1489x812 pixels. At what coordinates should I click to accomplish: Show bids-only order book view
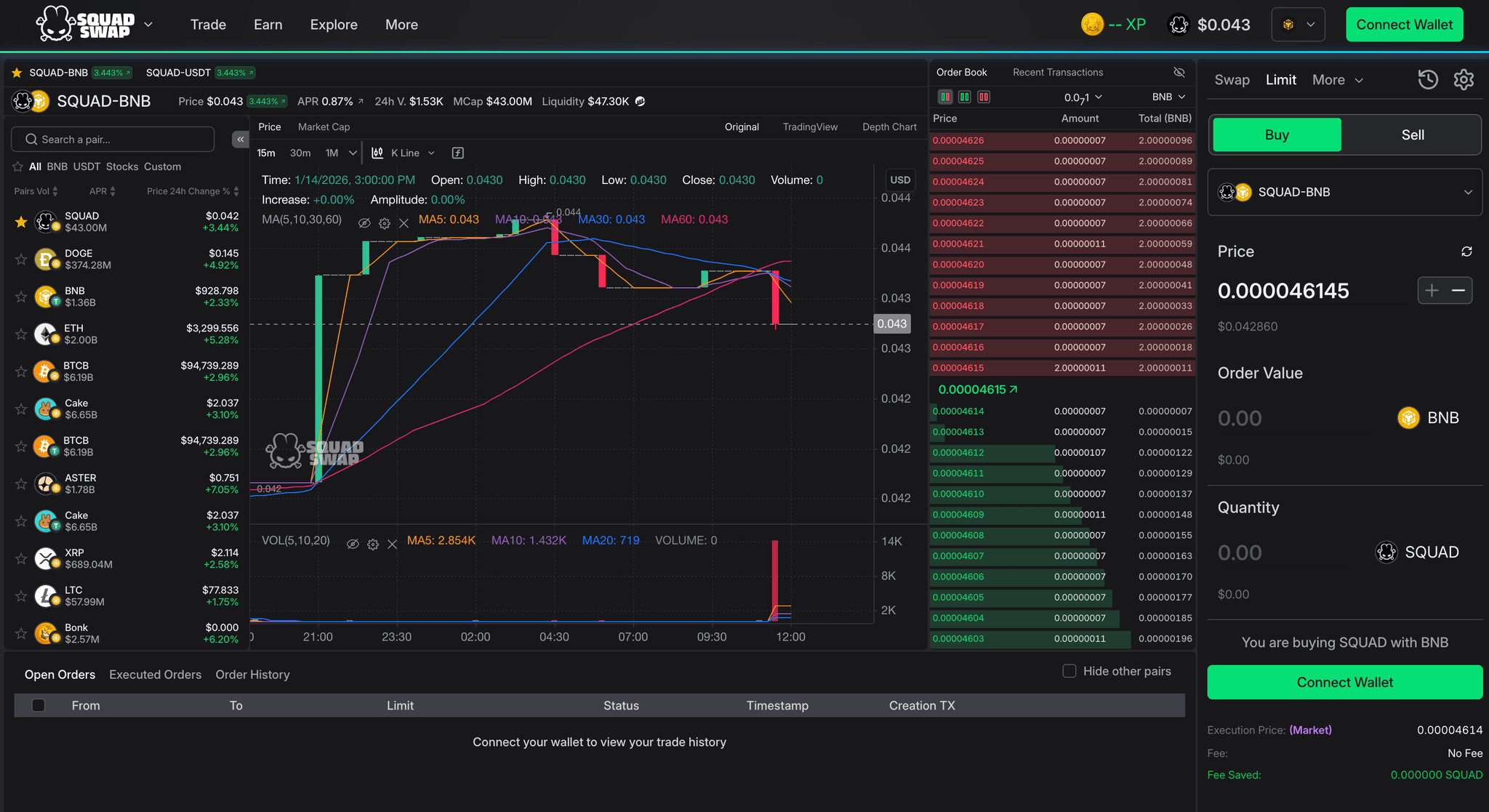964,97
